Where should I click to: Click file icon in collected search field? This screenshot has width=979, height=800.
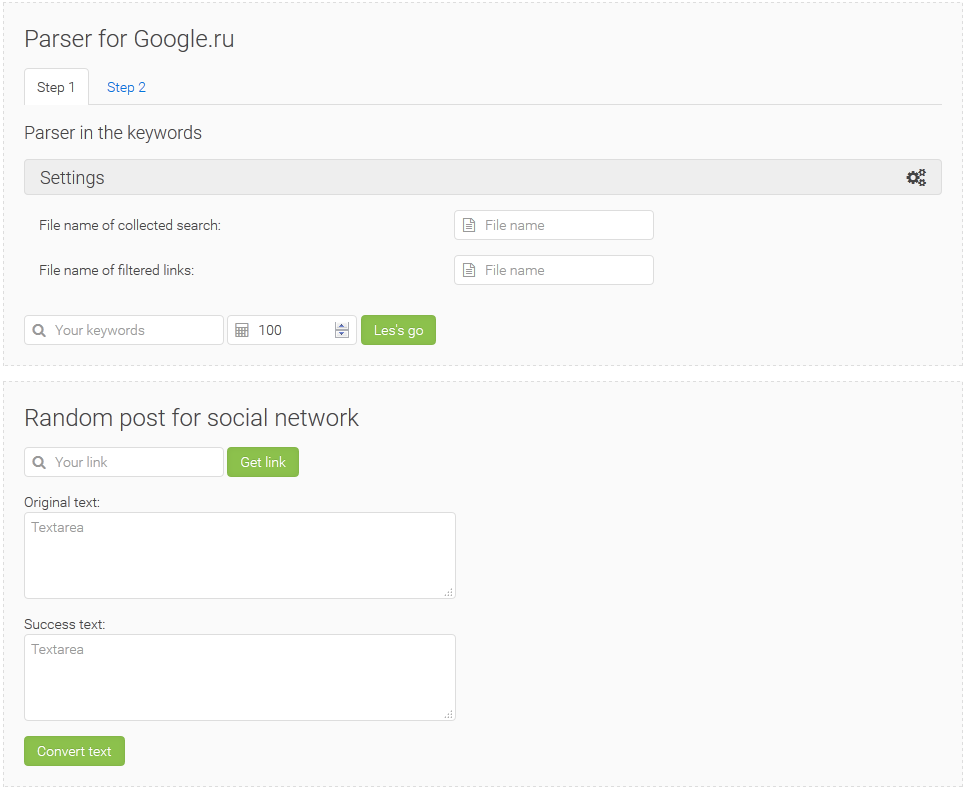click(x=469, y=226)
